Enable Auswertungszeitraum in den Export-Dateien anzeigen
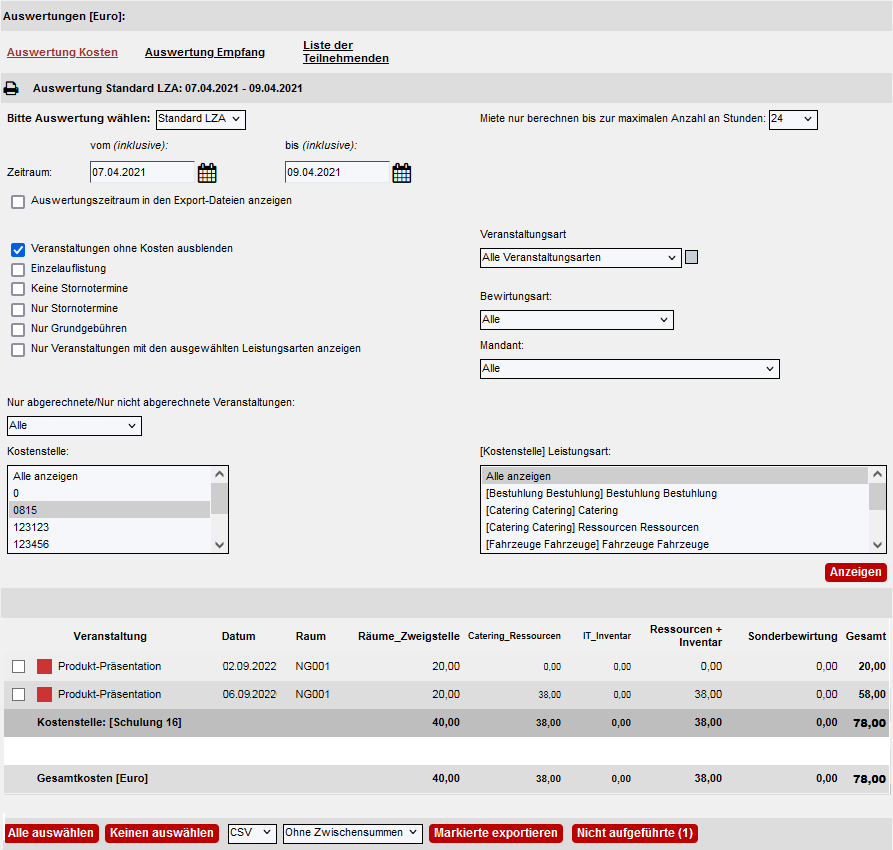 pos(18,202)
